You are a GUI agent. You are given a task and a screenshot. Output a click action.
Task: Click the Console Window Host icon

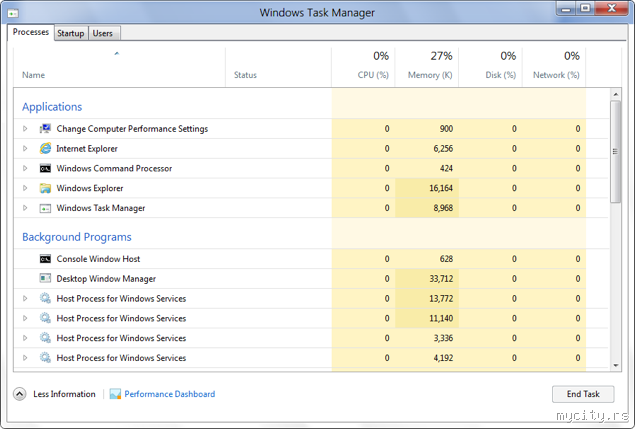coord(45,259)
